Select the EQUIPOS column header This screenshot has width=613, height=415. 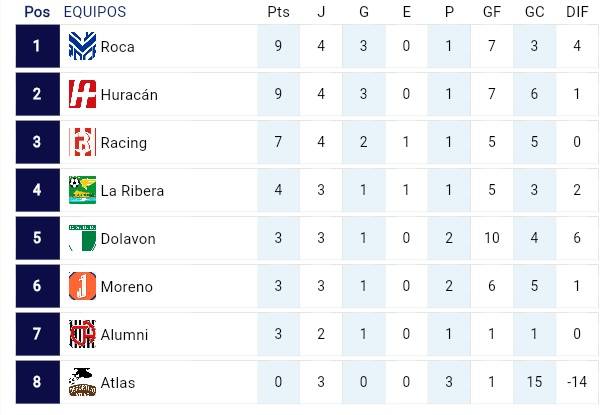(x=95, y=12)
